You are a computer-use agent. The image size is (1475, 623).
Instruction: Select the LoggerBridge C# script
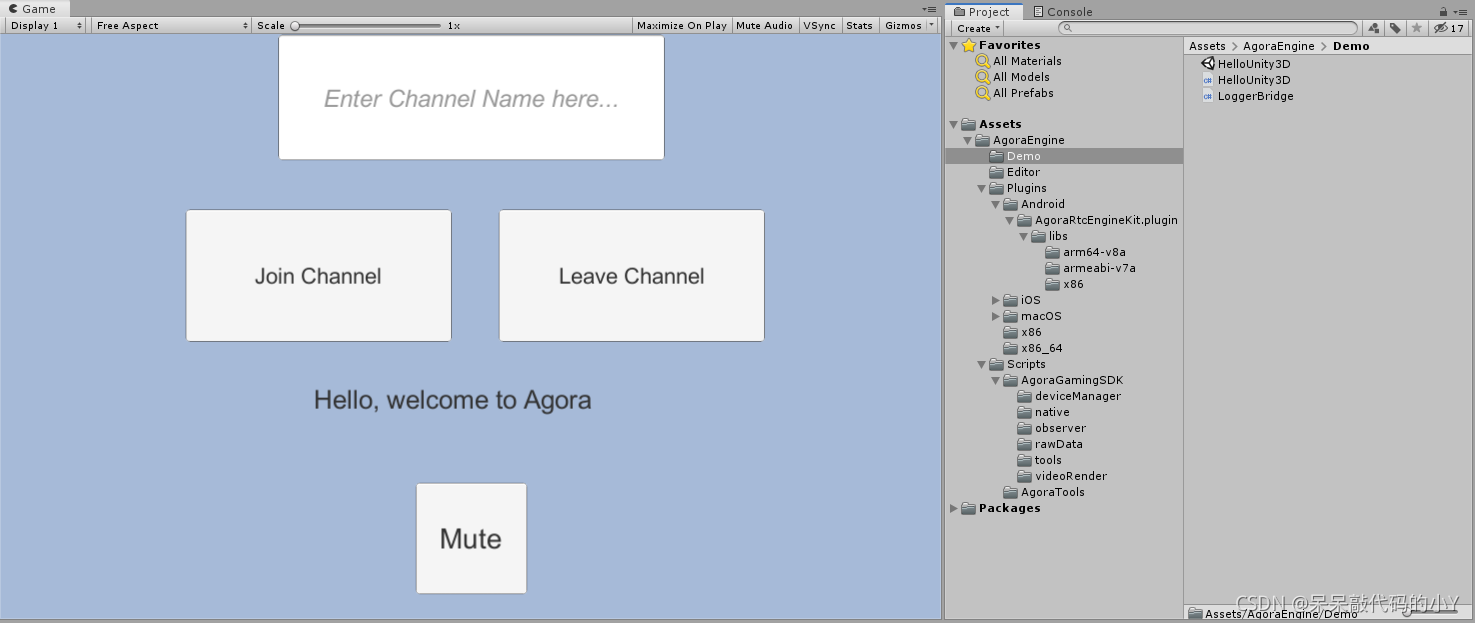pyautogui.click(x=1248, y=96)
